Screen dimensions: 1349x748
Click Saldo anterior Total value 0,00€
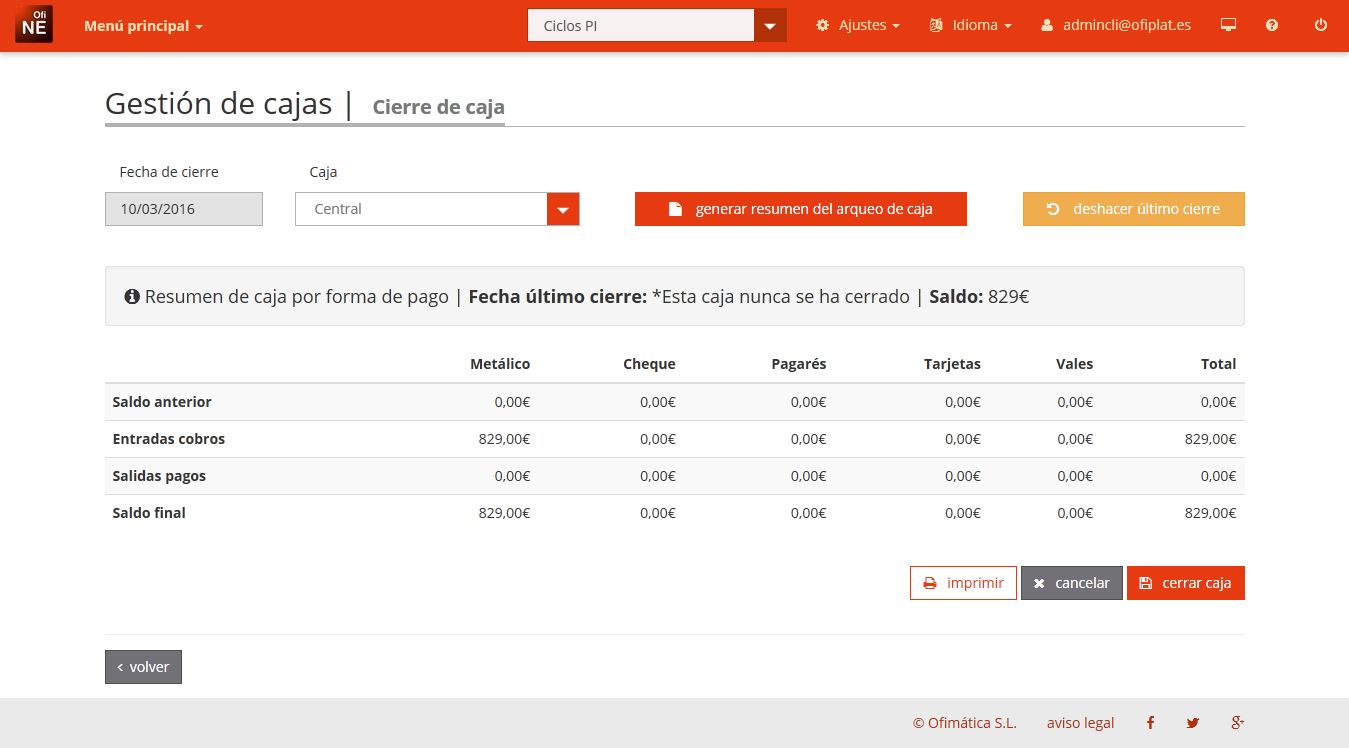pos(1218,402)
